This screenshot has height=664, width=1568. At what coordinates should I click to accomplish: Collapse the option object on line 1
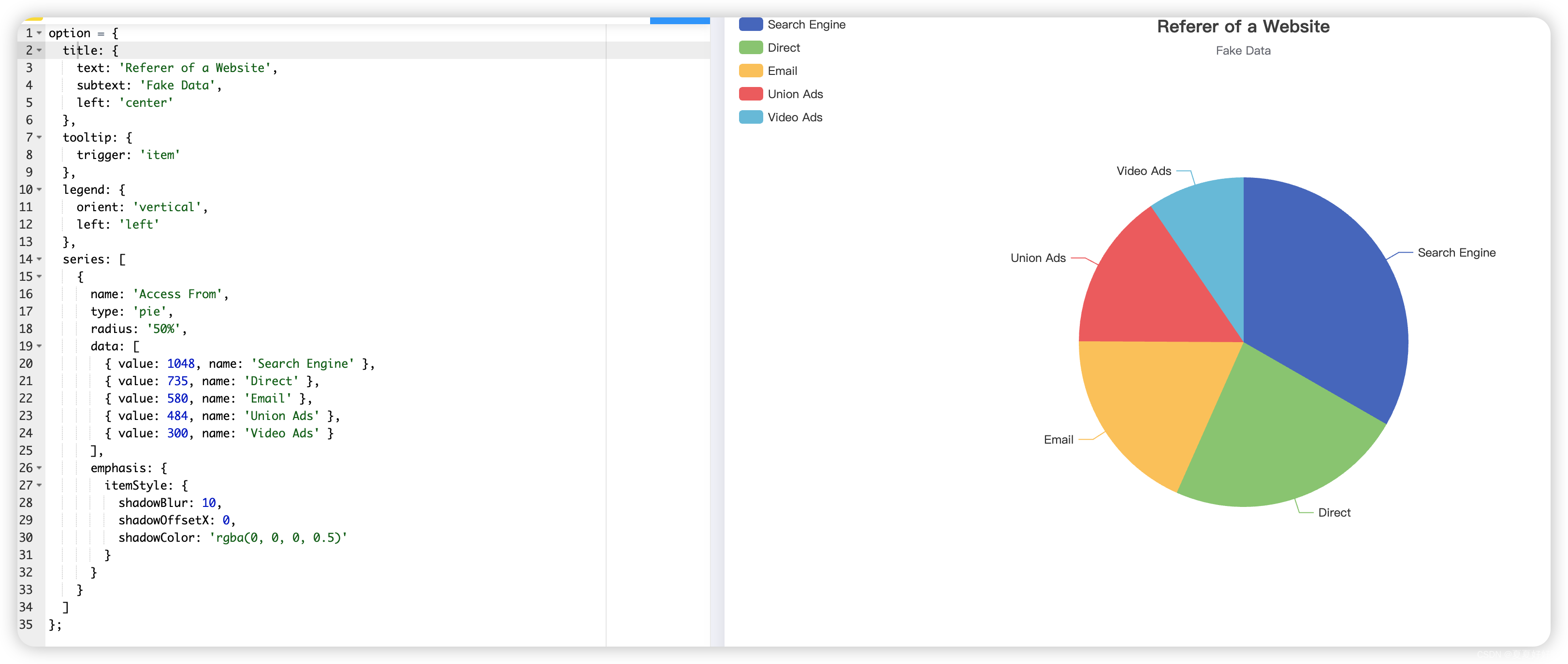(x=40, y=33)
